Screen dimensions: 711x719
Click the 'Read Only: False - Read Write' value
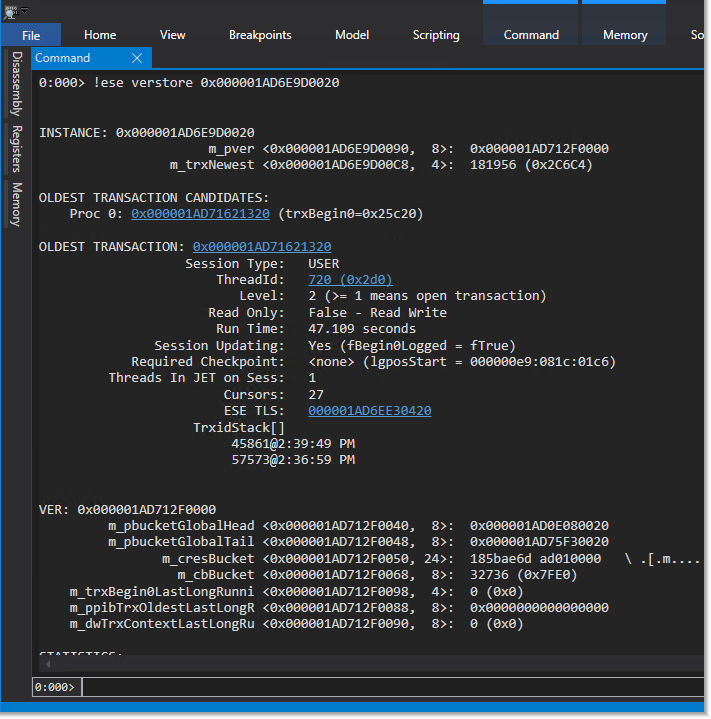point(377,313)
